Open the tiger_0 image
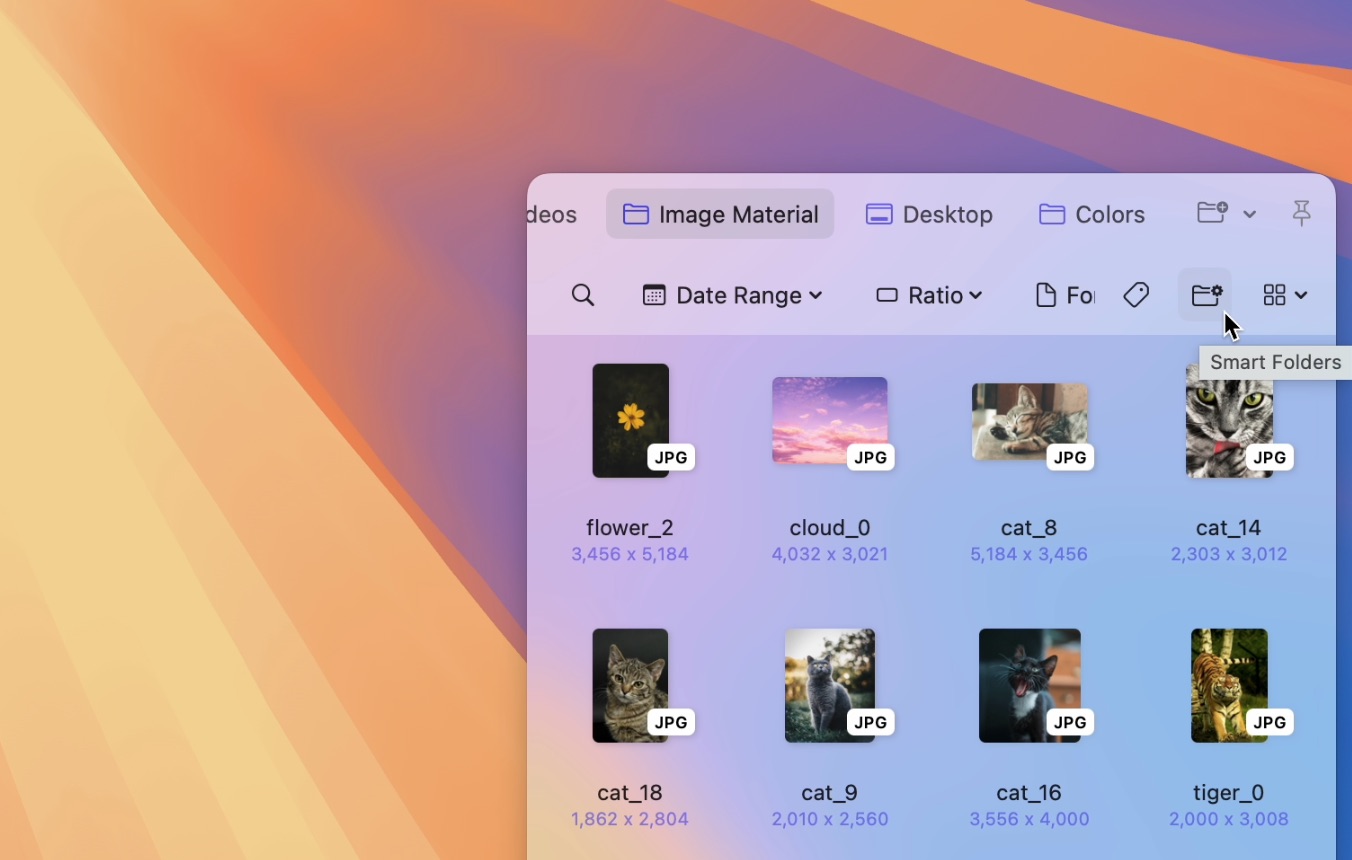 tap(1228, 685)
